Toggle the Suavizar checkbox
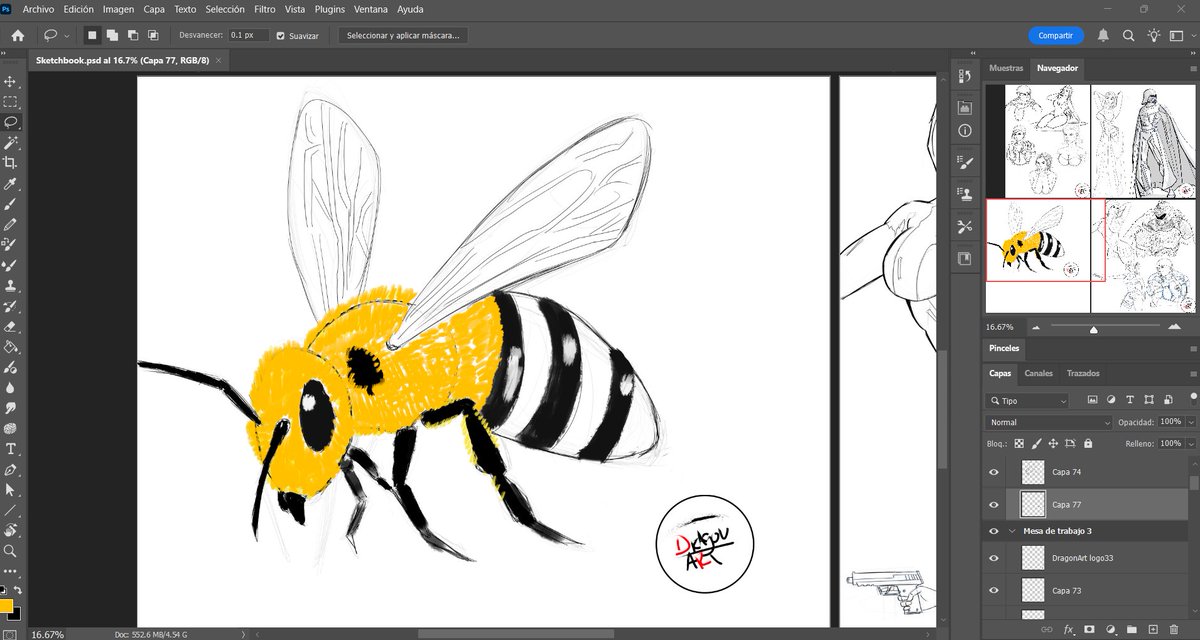Image resolution: width=1200 pixels, height=640 pixels. coord(281,35)
